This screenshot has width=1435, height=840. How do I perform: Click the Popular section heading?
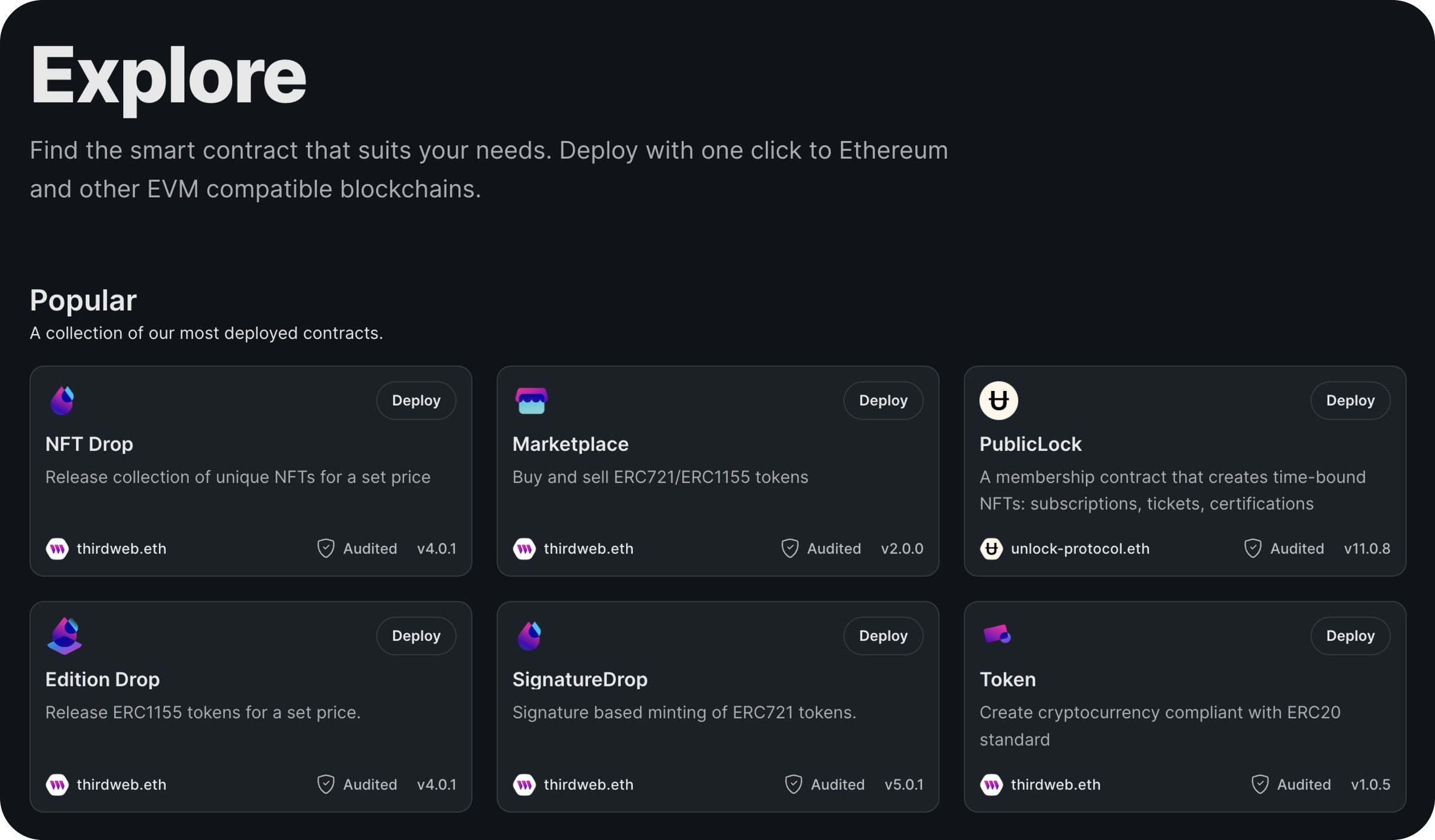point(83,300)
